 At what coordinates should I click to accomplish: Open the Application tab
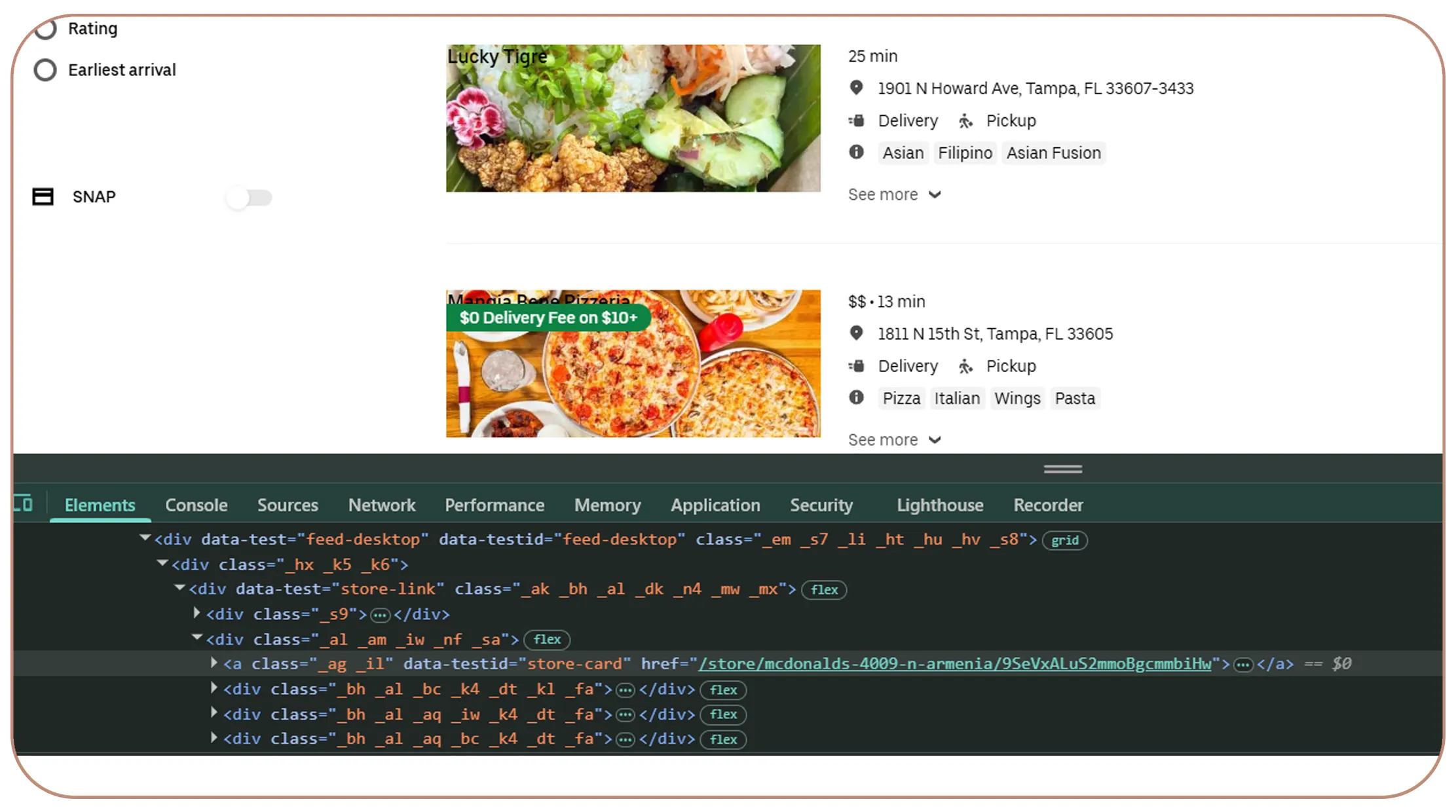(x=715, y=506)
